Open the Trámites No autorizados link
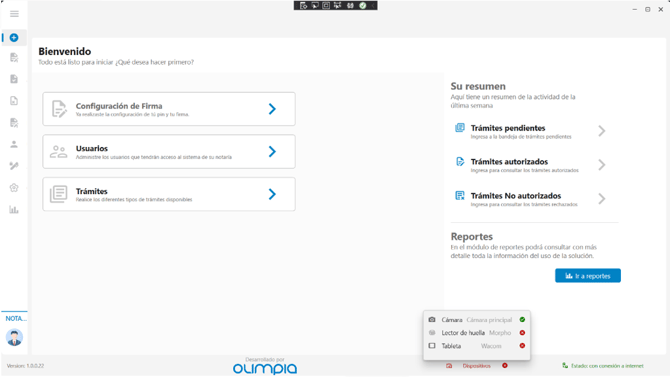670x377 pixels. click(516, 196)
